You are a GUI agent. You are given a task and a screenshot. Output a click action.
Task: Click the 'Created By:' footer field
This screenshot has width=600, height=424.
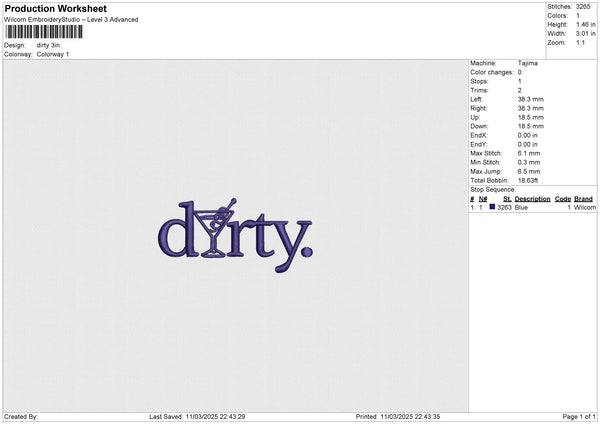click(x=22, y=416)
